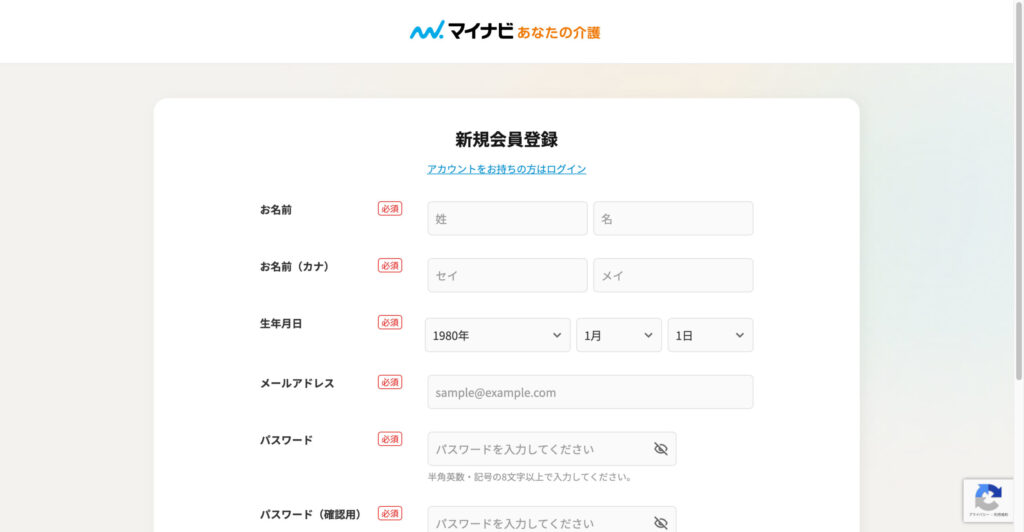Show password using the eye icon

tap(660, 449)
